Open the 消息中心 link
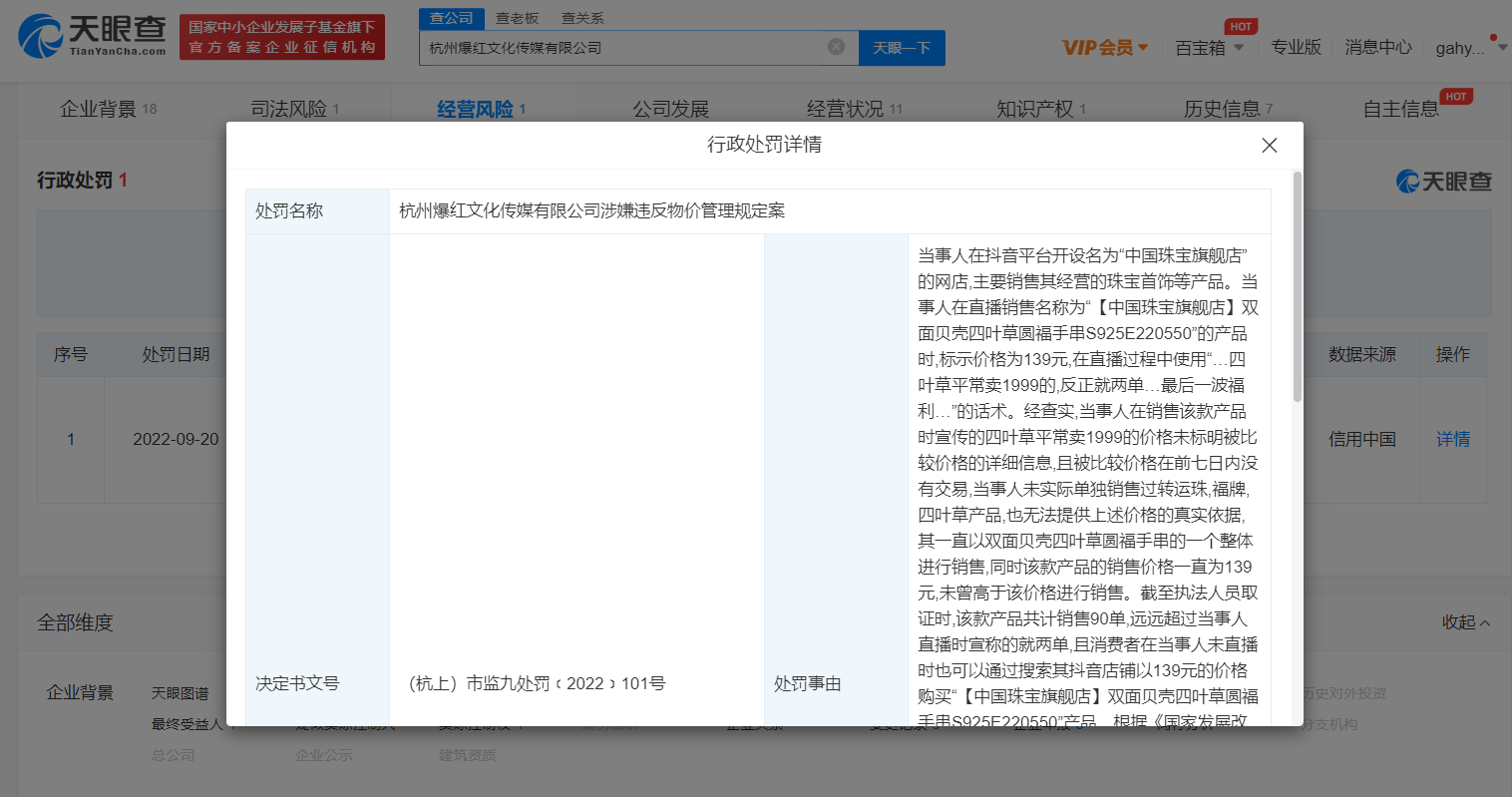The width and height of the screenshot is (1512, 797). pyautogui.click(x=1377, y=47)
